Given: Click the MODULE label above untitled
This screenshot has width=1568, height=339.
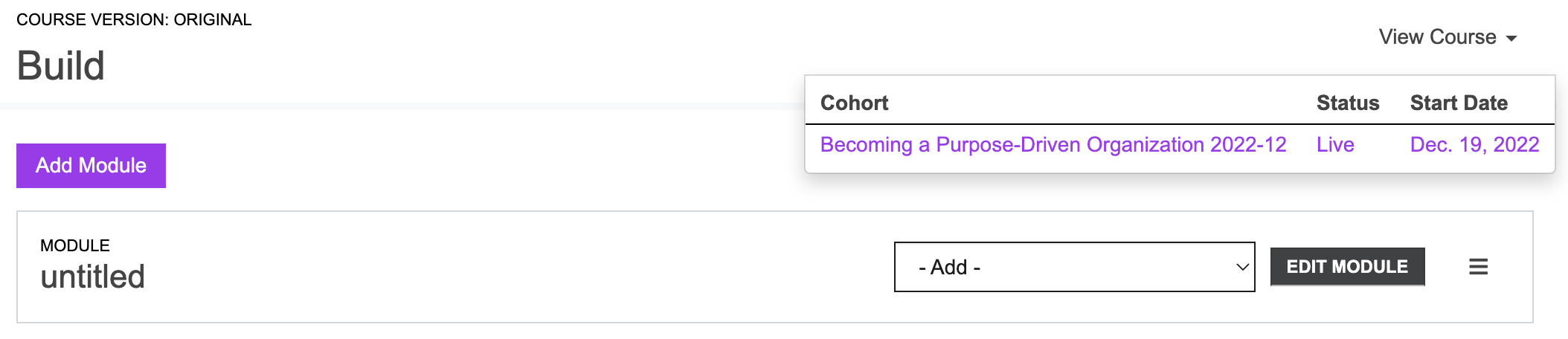Looking at the screenshot, I should [x=75, y=245].
